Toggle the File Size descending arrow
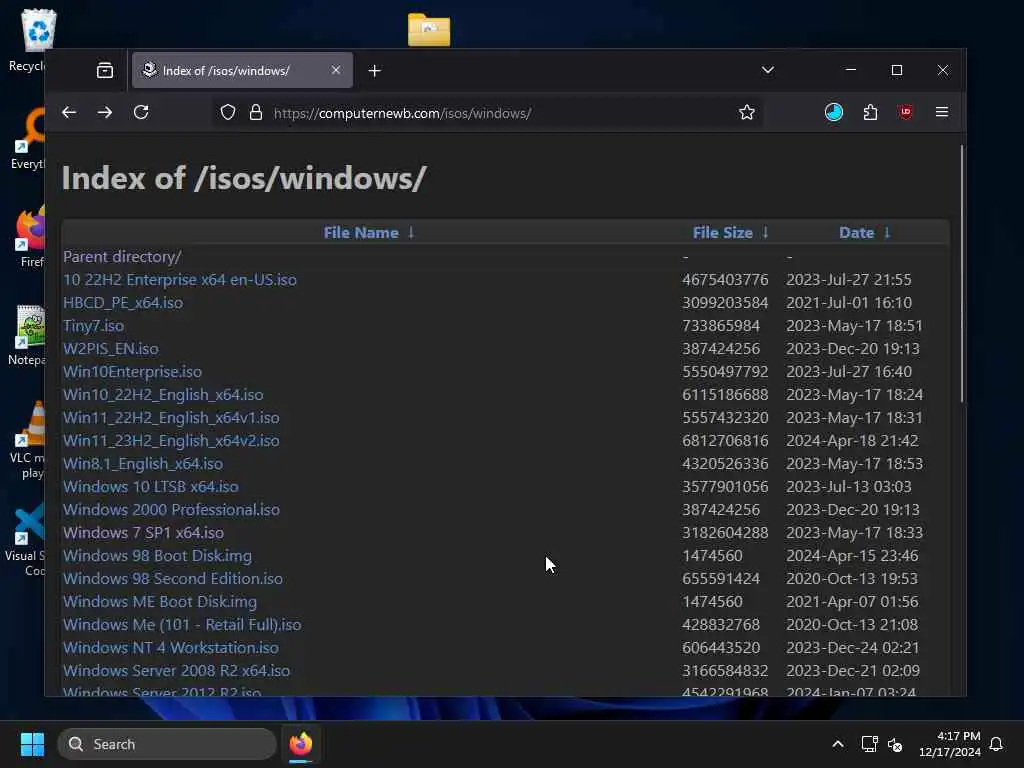The width and height of the screenshot is (1024, 768). [x=765, y=232]
